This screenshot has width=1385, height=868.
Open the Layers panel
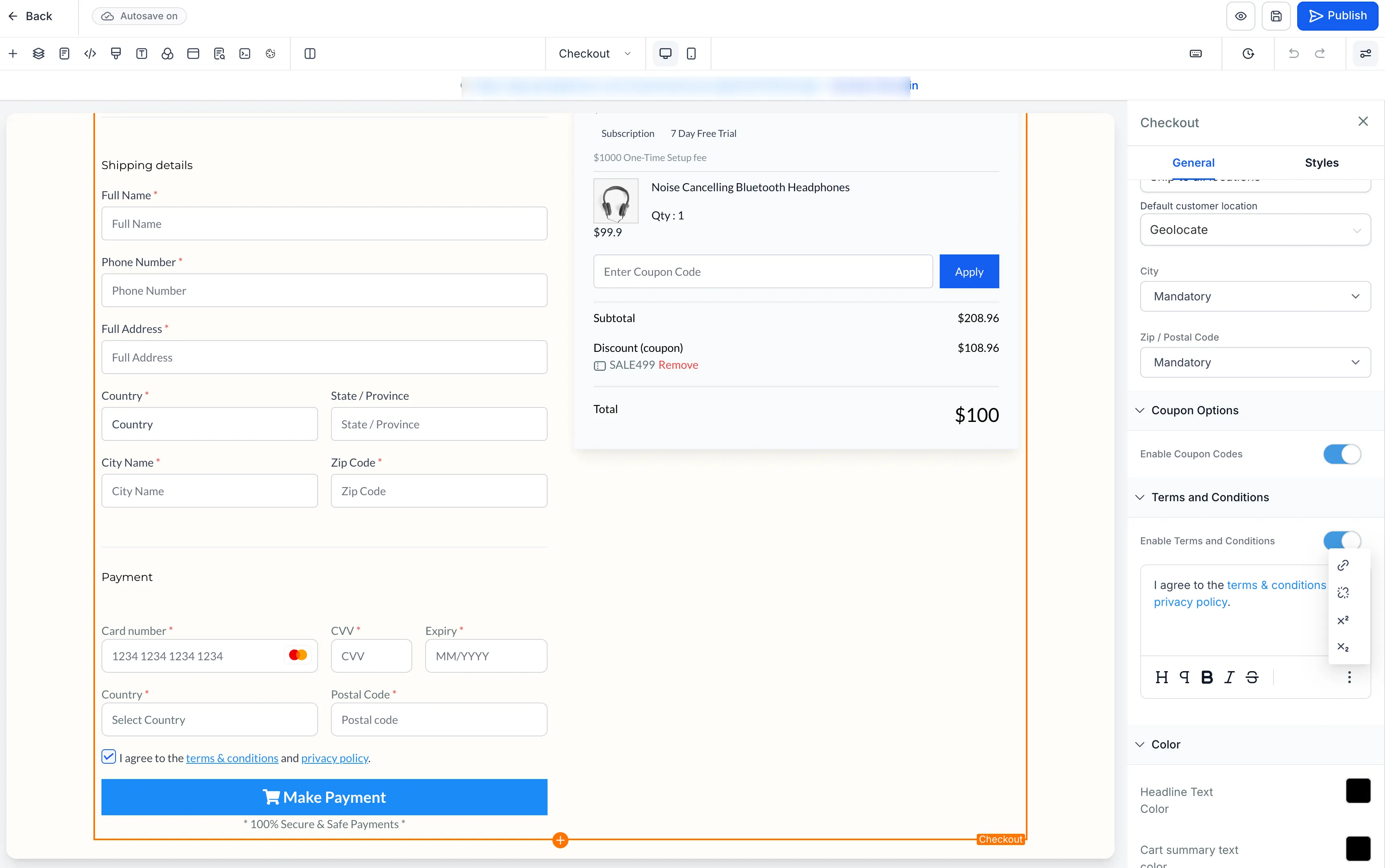pyautogui.click(x=38, y=54)
